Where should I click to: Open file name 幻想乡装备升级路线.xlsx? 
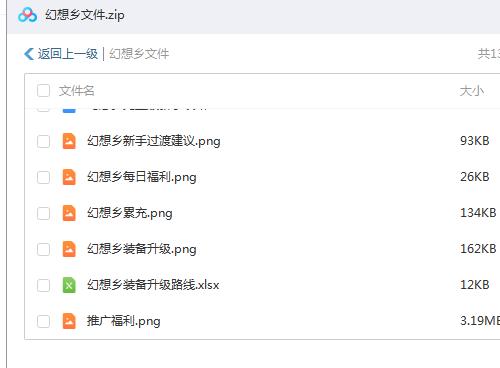(153, 285)
